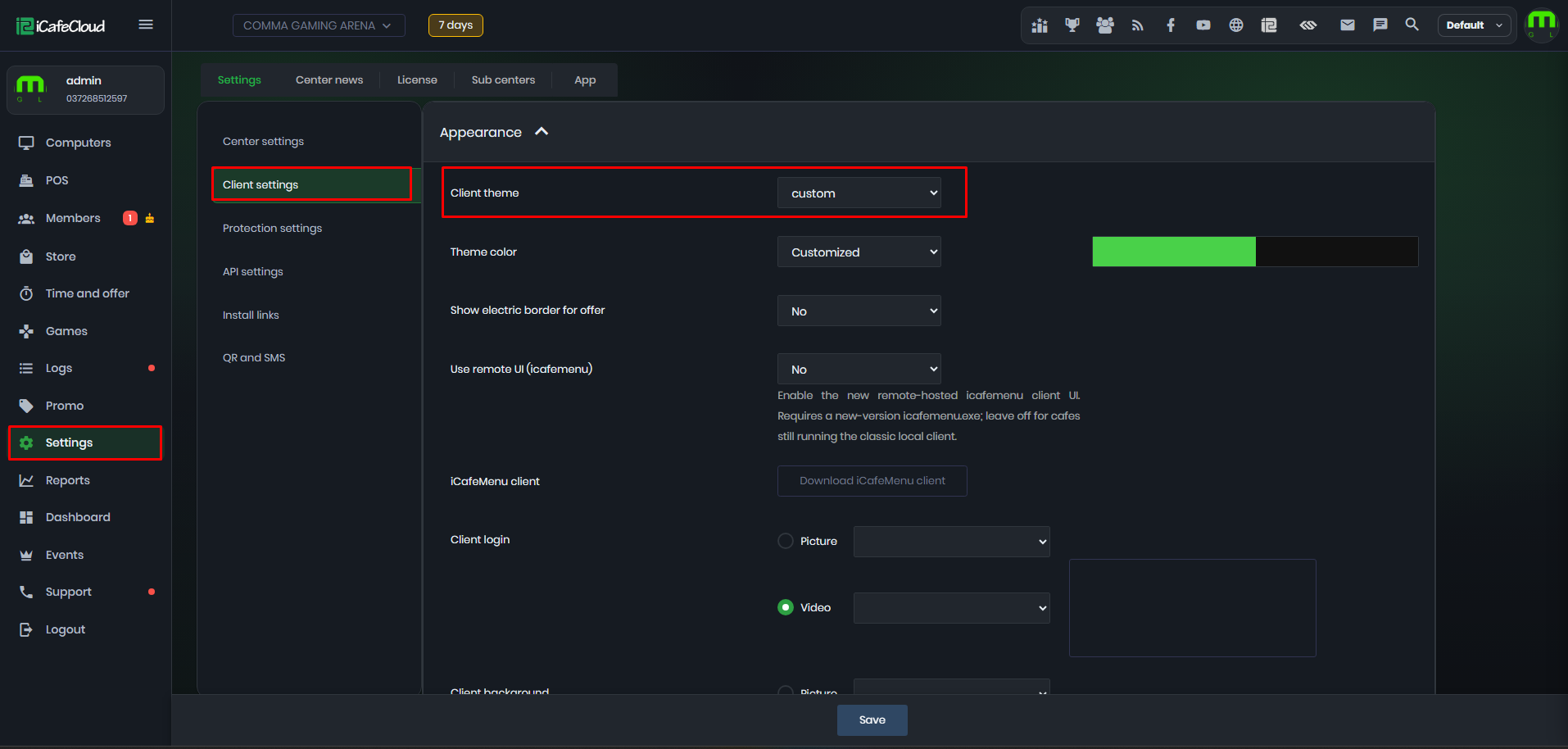Screen dimensions: 1568x749
Task: Click the Time and offer clock icon
Action: (26, 293)
